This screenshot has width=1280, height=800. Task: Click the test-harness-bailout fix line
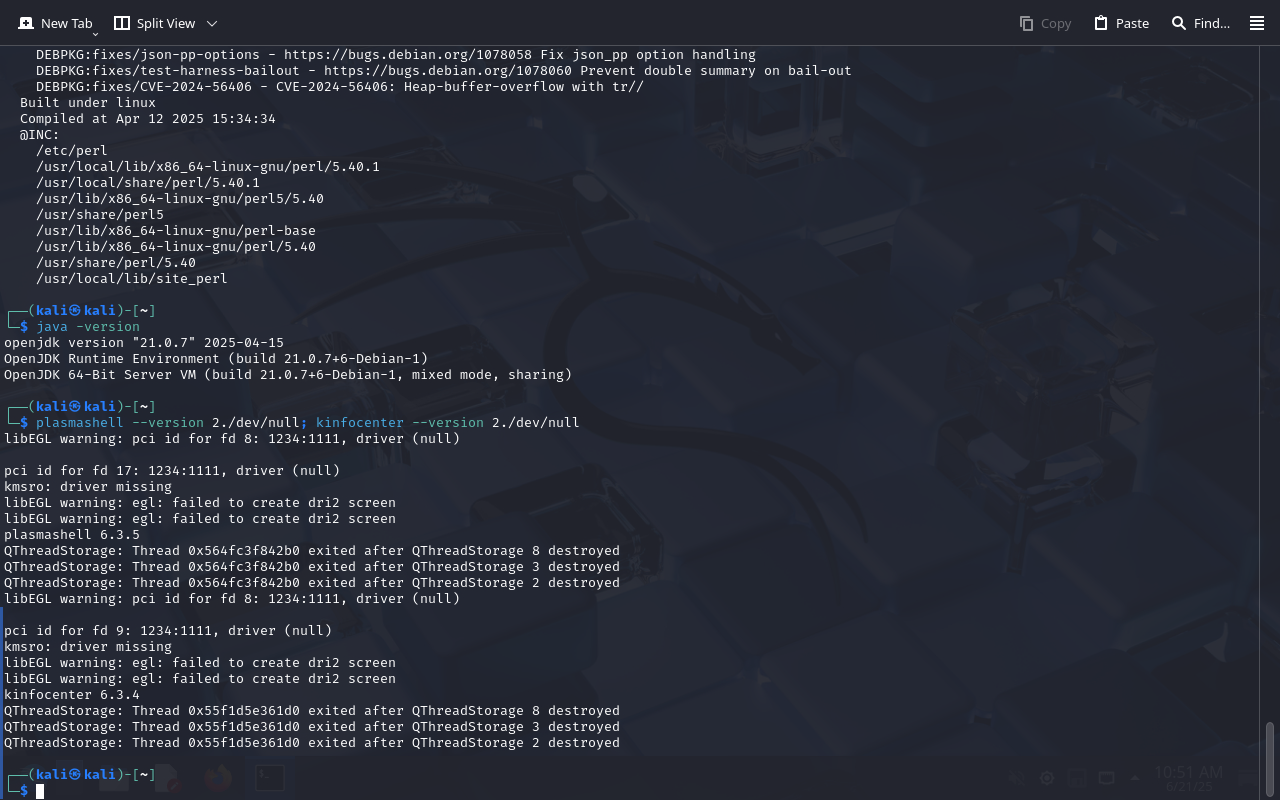(444, 71)
